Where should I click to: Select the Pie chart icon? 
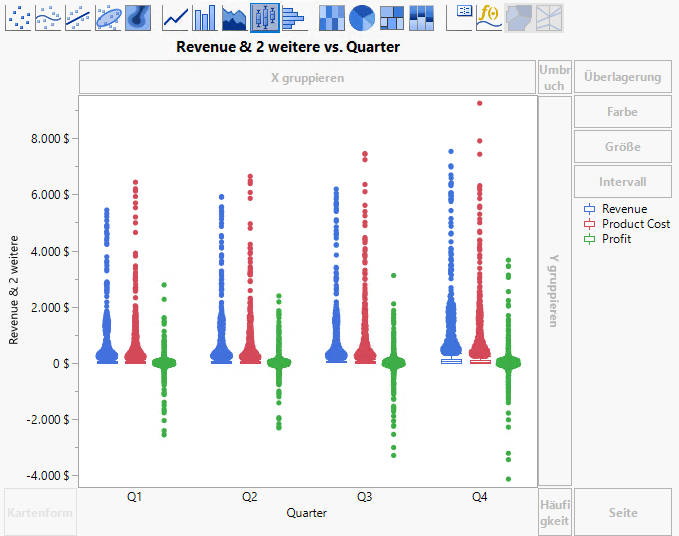362,16
